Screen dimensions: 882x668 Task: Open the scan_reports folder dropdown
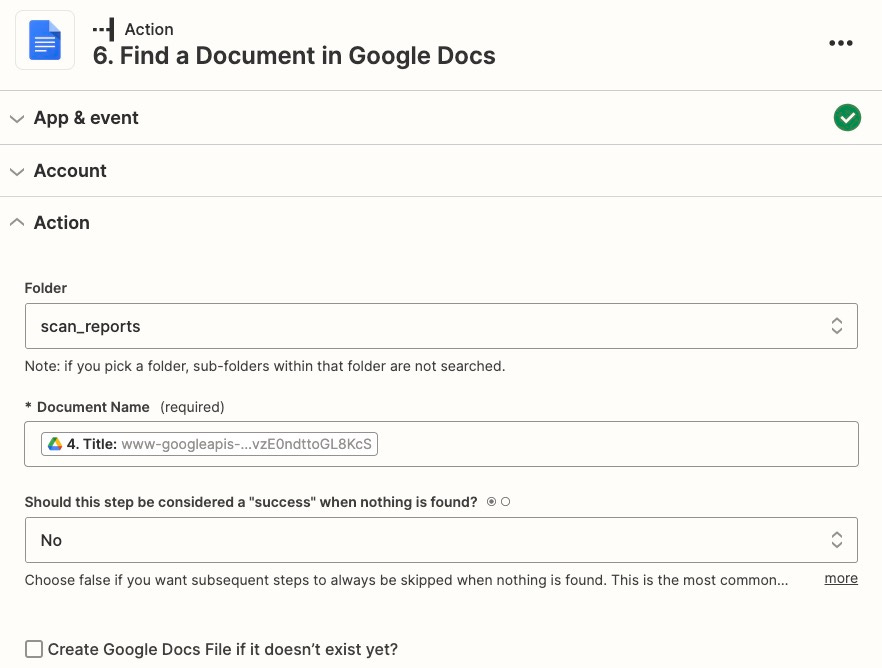point(441,326)
